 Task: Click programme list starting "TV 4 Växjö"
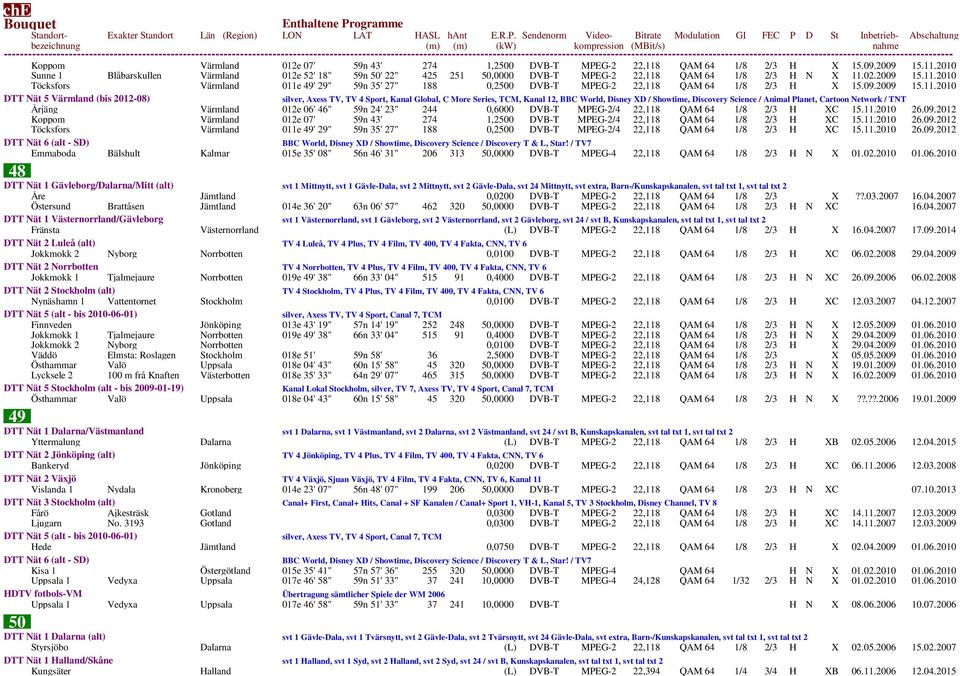tap(411, 479)
